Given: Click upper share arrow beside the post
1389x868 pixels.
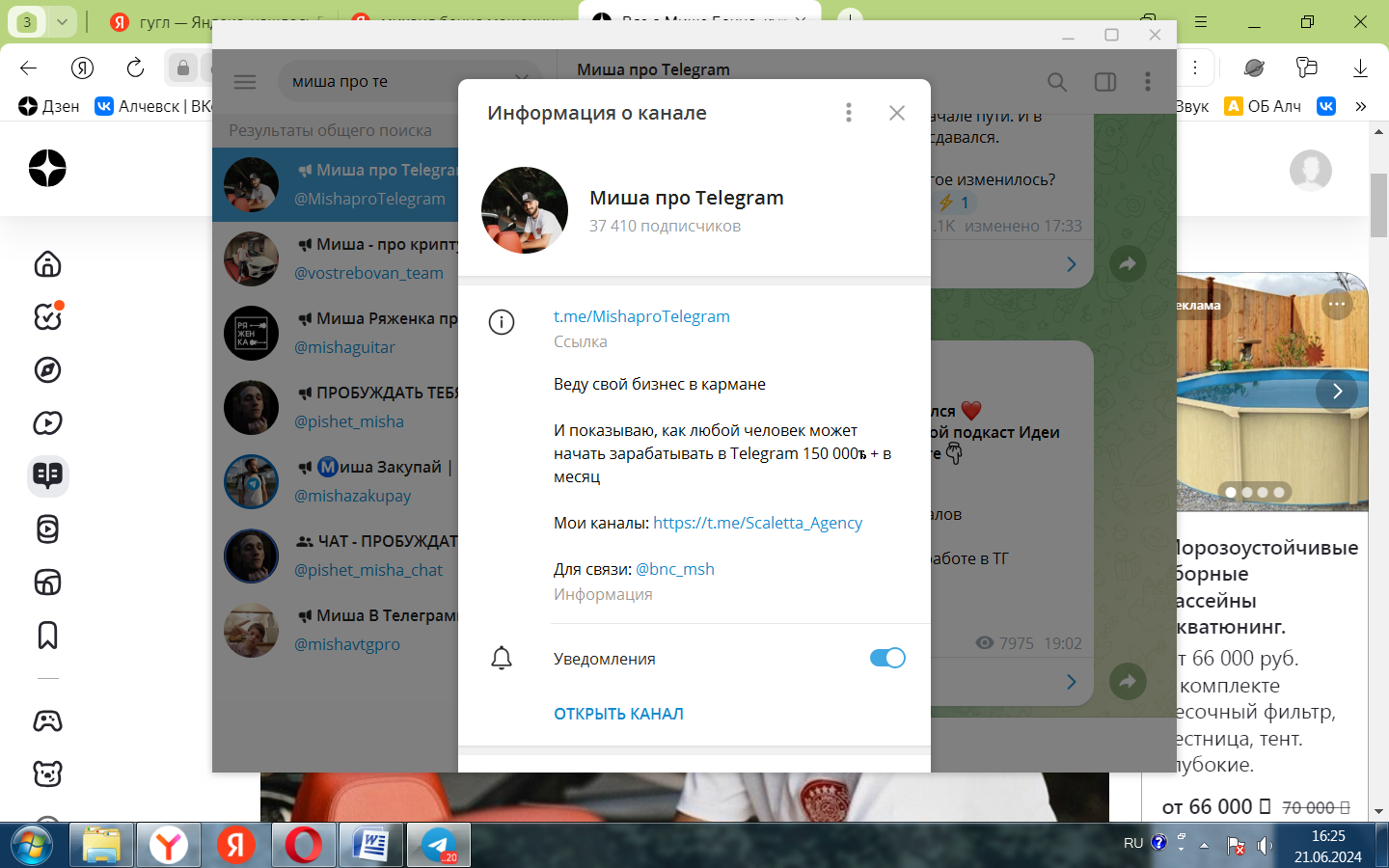Looking at the screenshot, I should 1128,263.
